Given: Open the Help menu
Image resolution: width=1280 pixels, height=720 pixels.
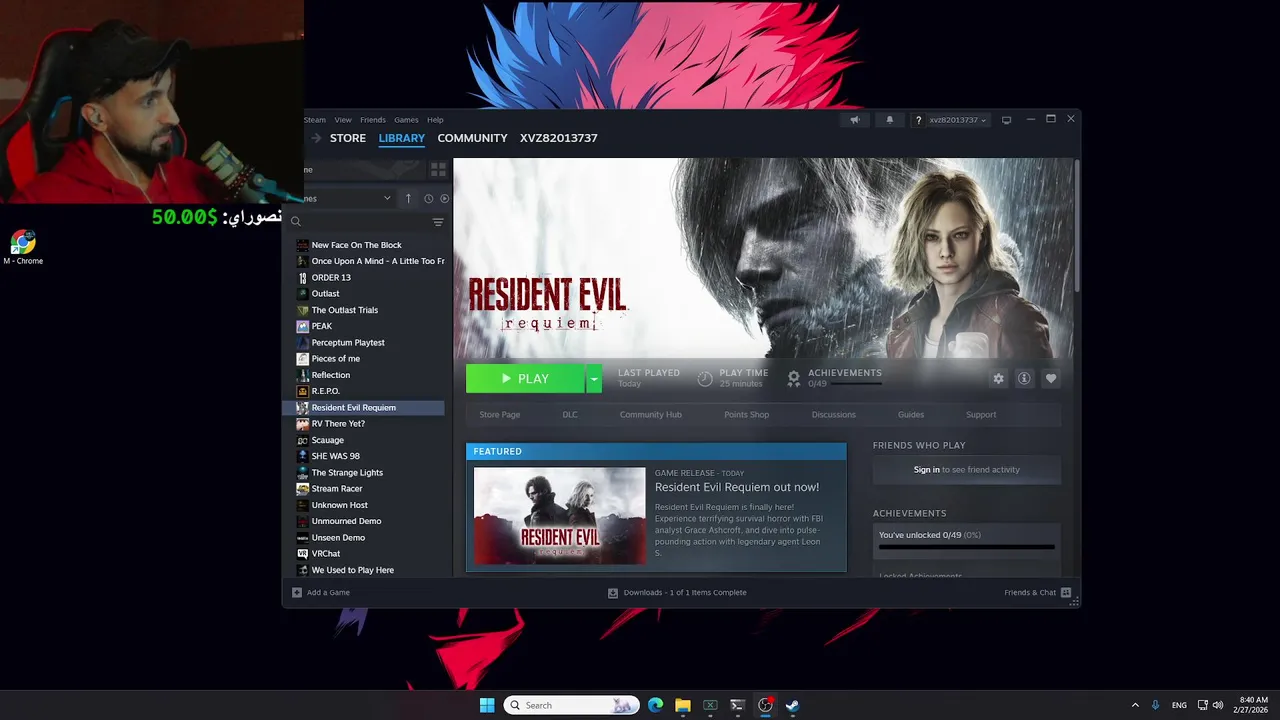Looking at the screenshot, I should click(x=435, y=120).
